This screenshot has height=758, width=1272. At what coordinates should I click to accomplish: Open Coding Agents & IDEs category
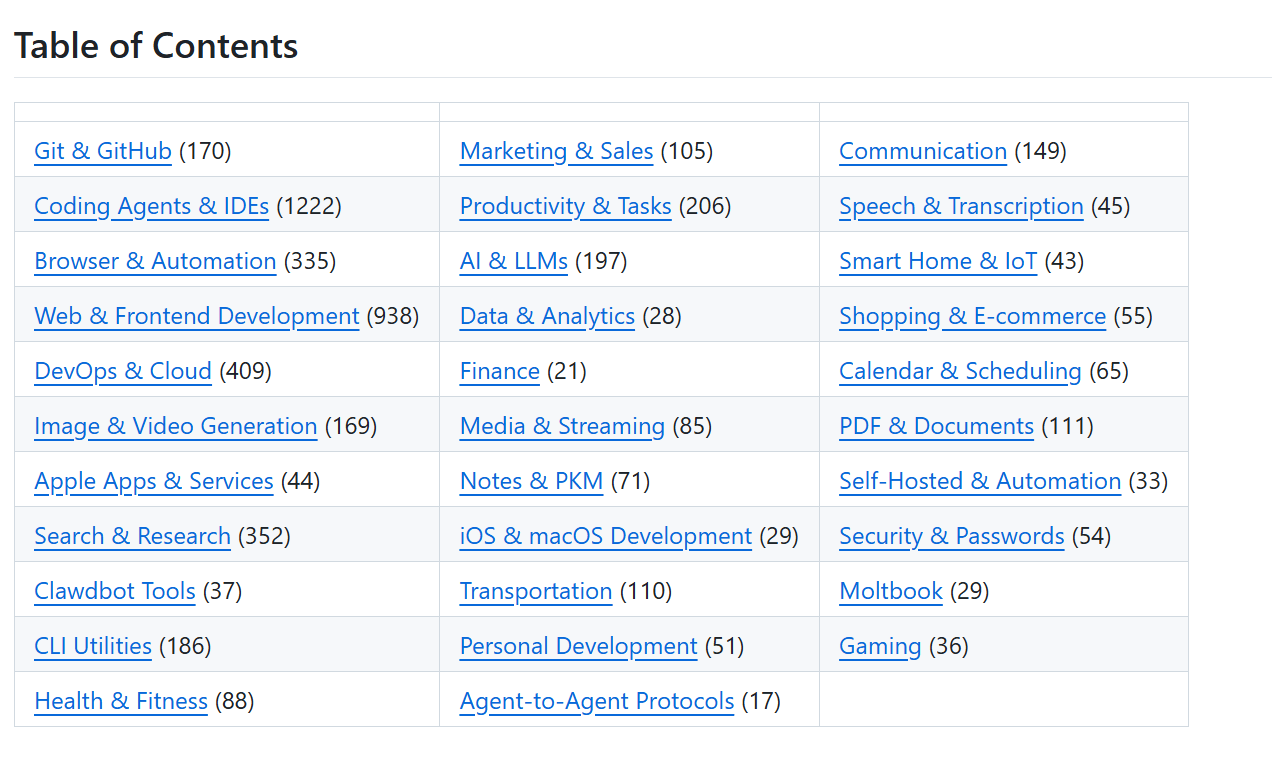pos(151,206)
